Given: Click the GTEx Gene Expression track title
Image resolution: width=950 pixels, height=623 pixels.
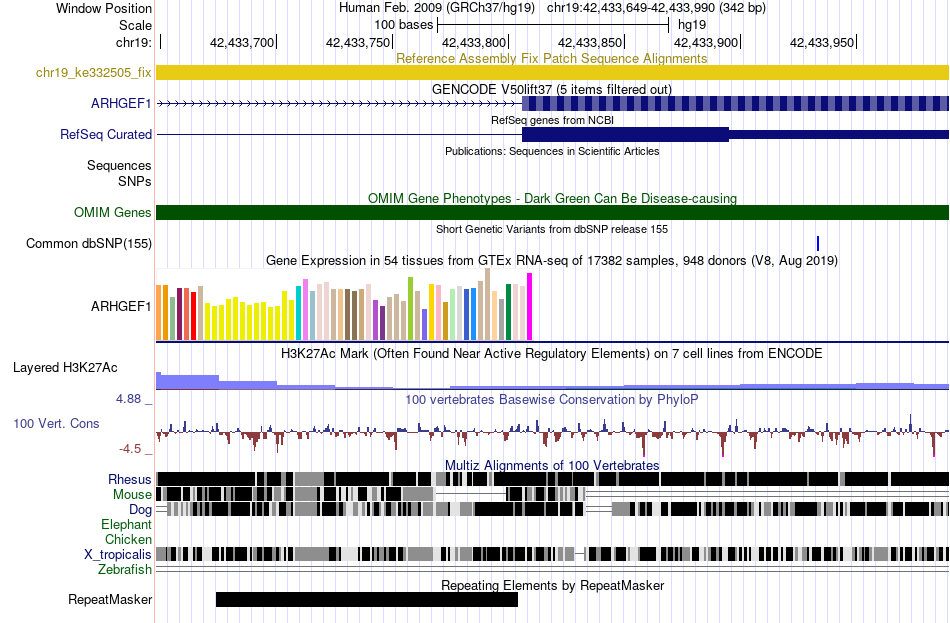Looking at the screenshot, I should click(552, 261).
